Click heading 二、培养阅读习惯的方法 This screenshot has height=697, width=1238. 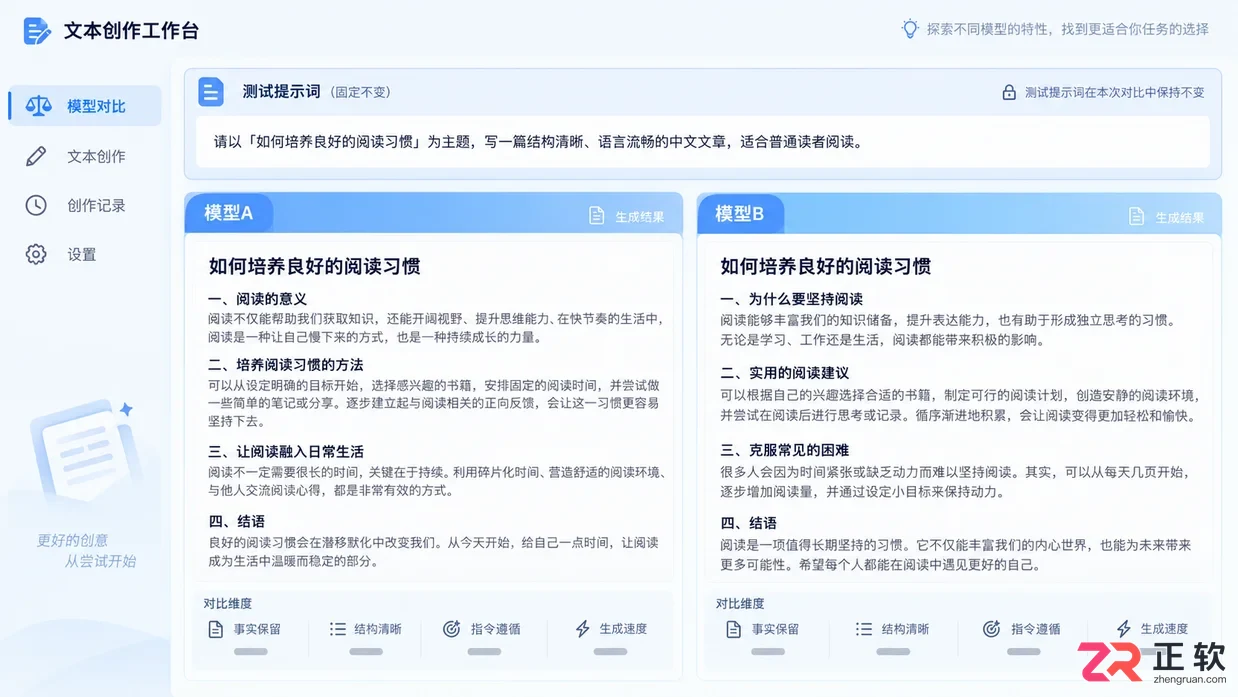286,365
